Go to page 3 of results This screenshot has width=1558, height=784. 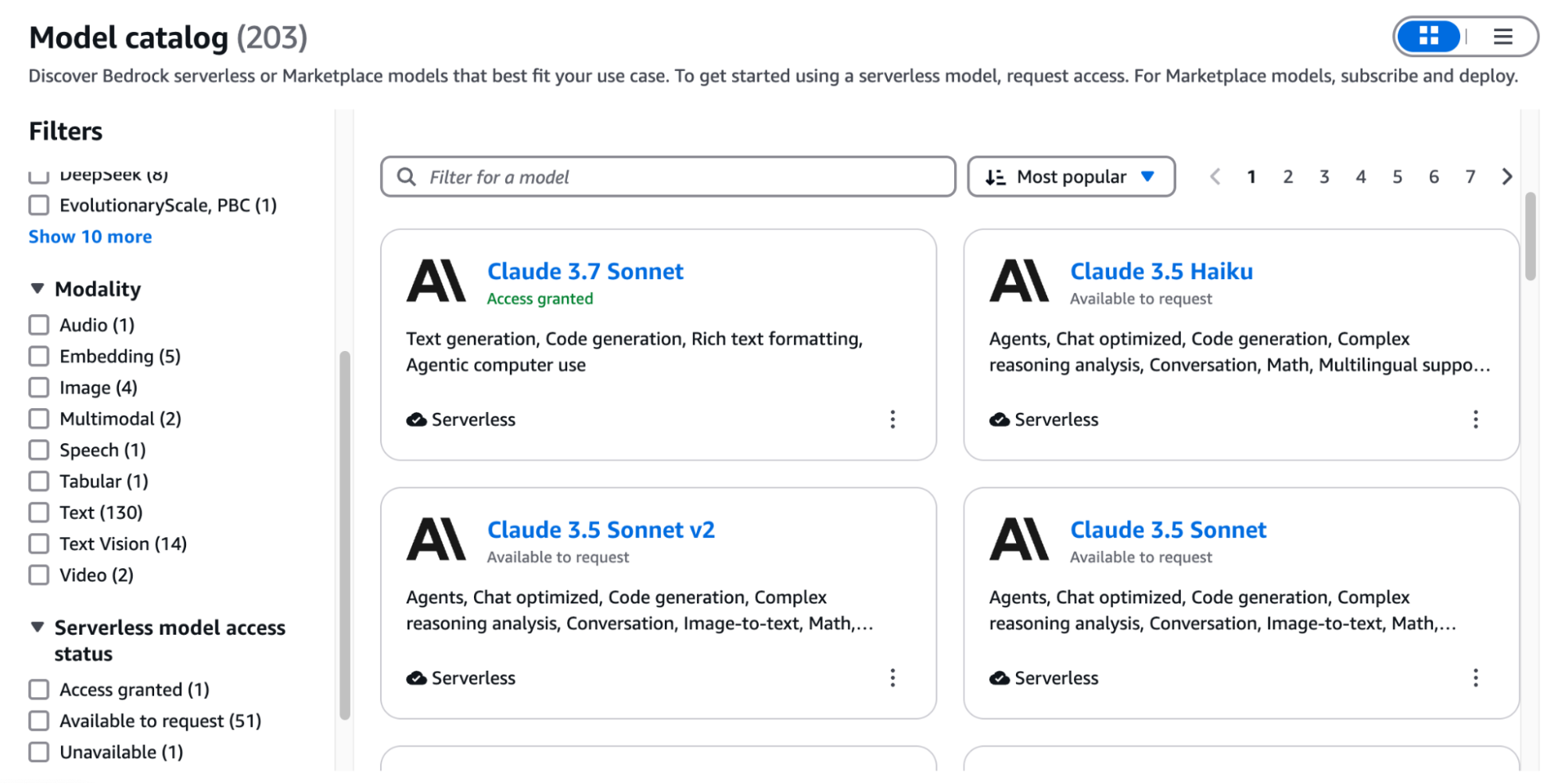pyautogui.click(x=1324, y=177)
